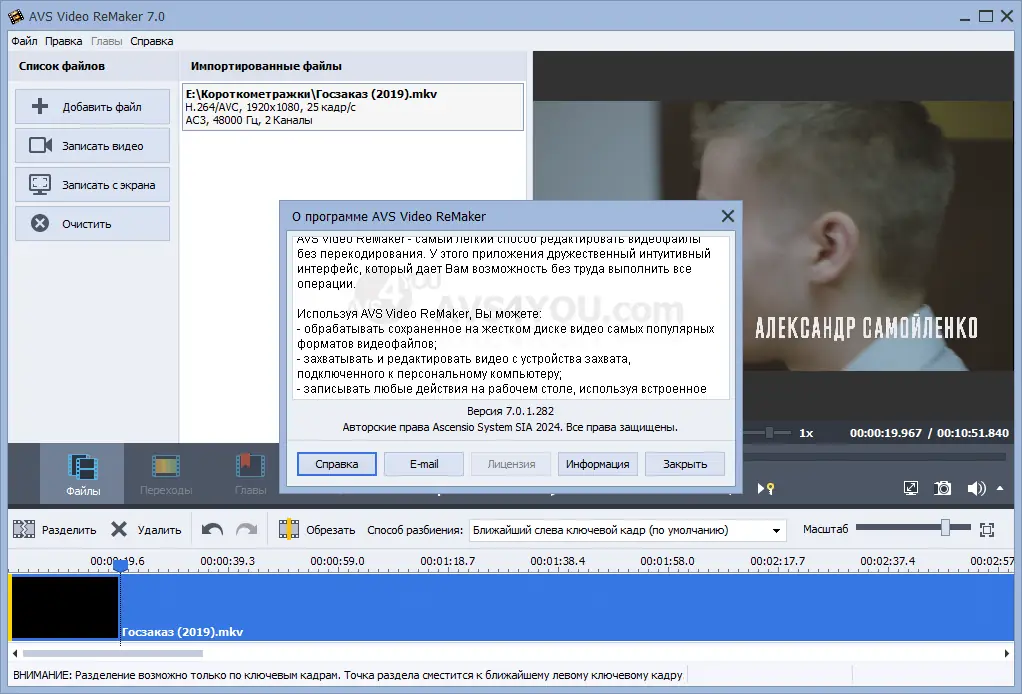Open the Справка menu
Image resolution: width=1022 pixels, height=694 pixels.
pos(151,41)
